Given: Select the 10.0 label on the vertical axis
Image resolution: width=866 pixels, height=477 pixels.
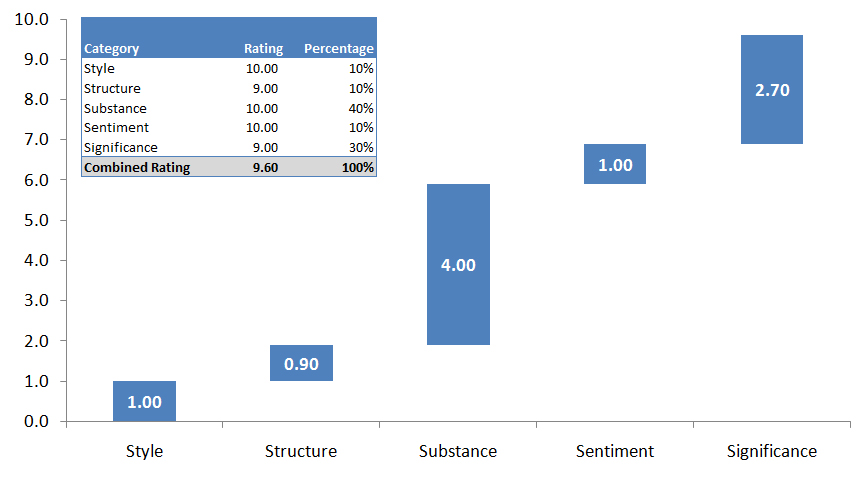Looking at the screenshot, I should [x=34, y=19].
